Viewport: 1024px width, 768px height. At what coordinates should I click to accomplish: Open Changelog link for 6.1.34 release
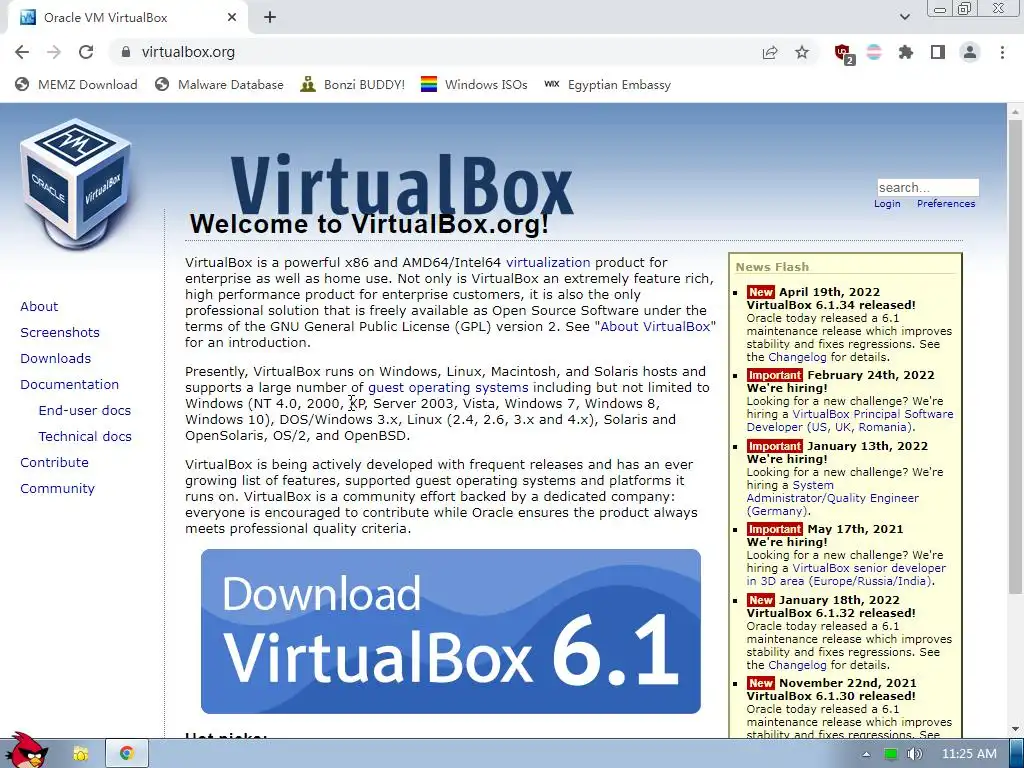click(797, 357)
